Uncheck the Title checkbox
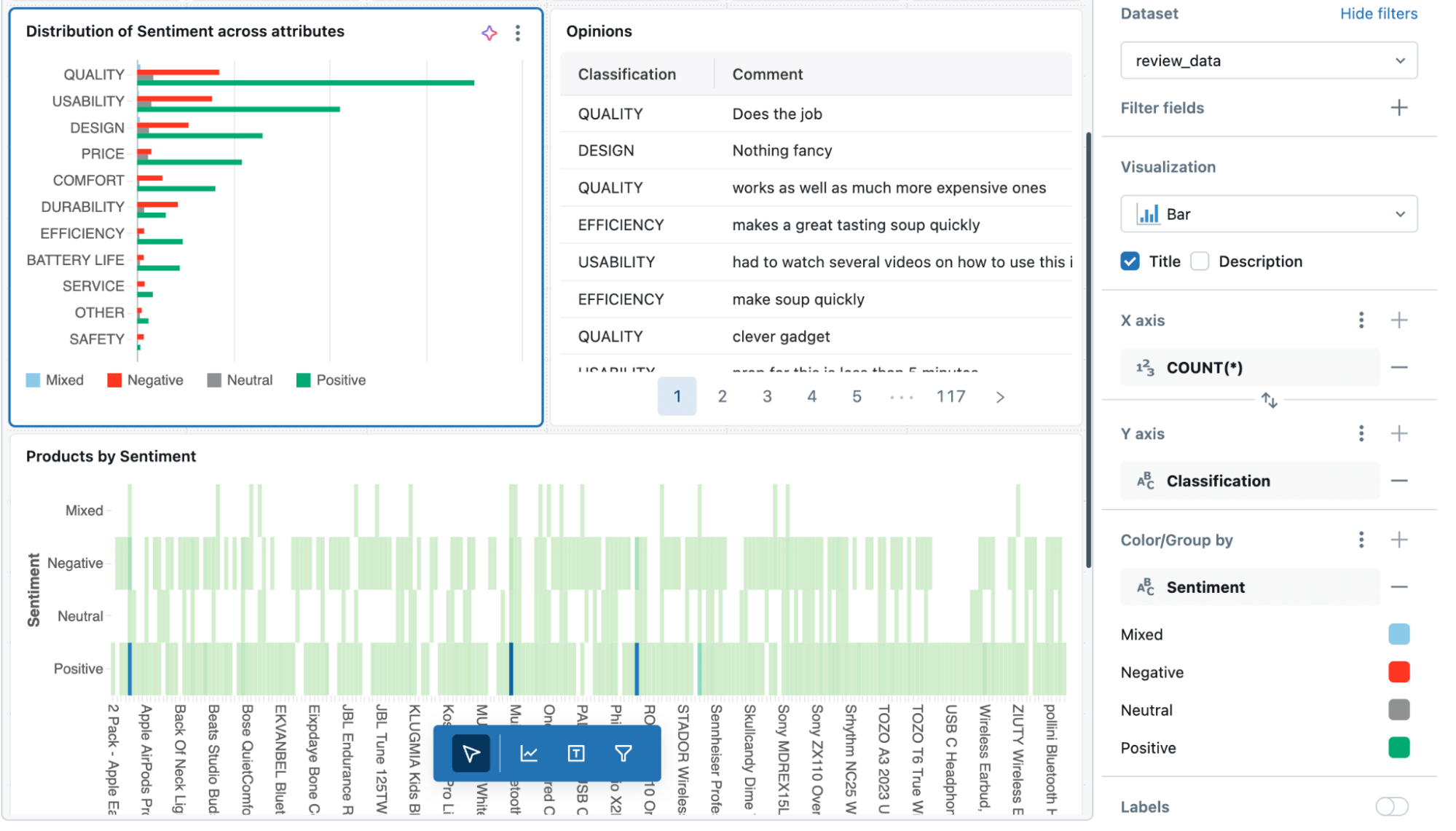 (1130, 261)
